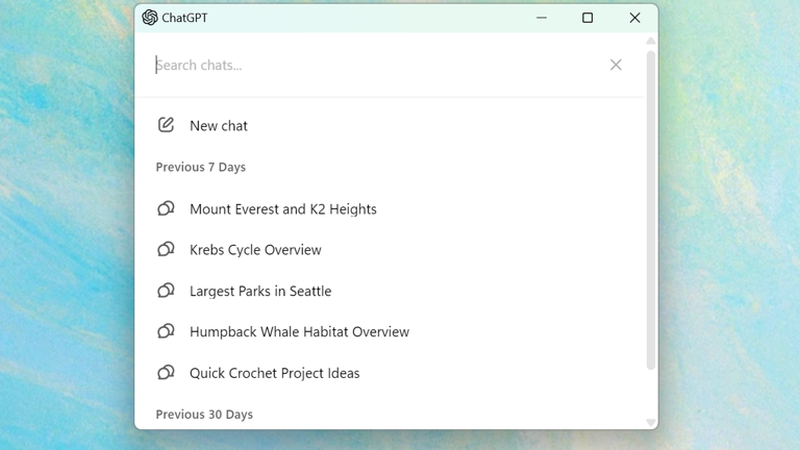Focus the Search chats input field

click(370, 65)
